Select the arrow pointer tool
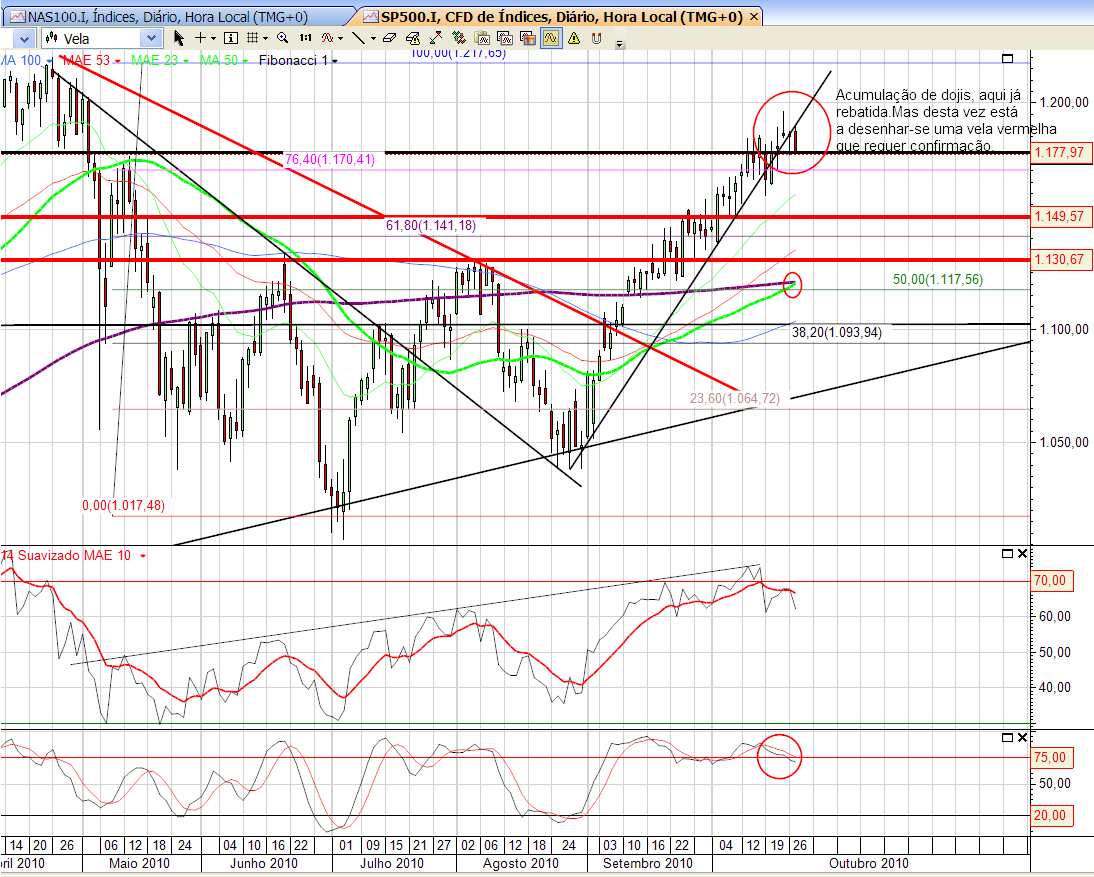Screen dimensions: 1094x877 click(x=179, y=38)
